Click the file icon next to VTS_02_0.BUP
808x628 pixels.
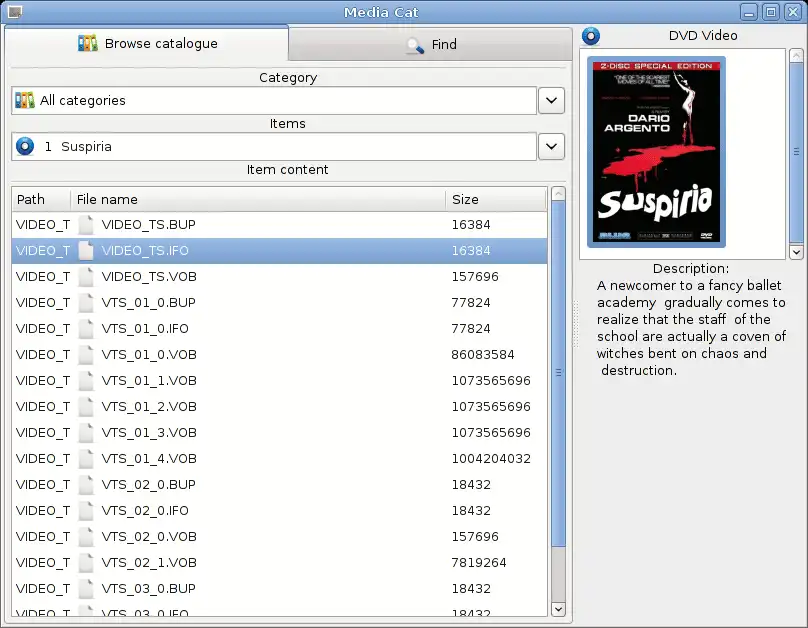(x=86, y=485)
